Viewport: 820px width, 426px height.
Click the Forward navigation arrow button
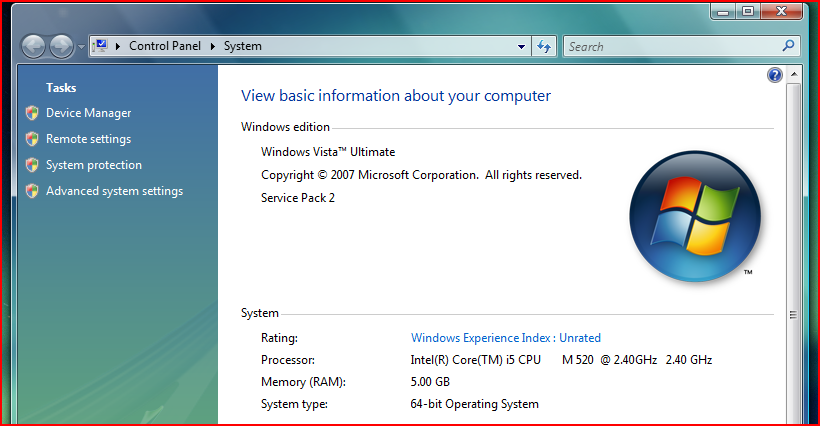pos(61,47)
